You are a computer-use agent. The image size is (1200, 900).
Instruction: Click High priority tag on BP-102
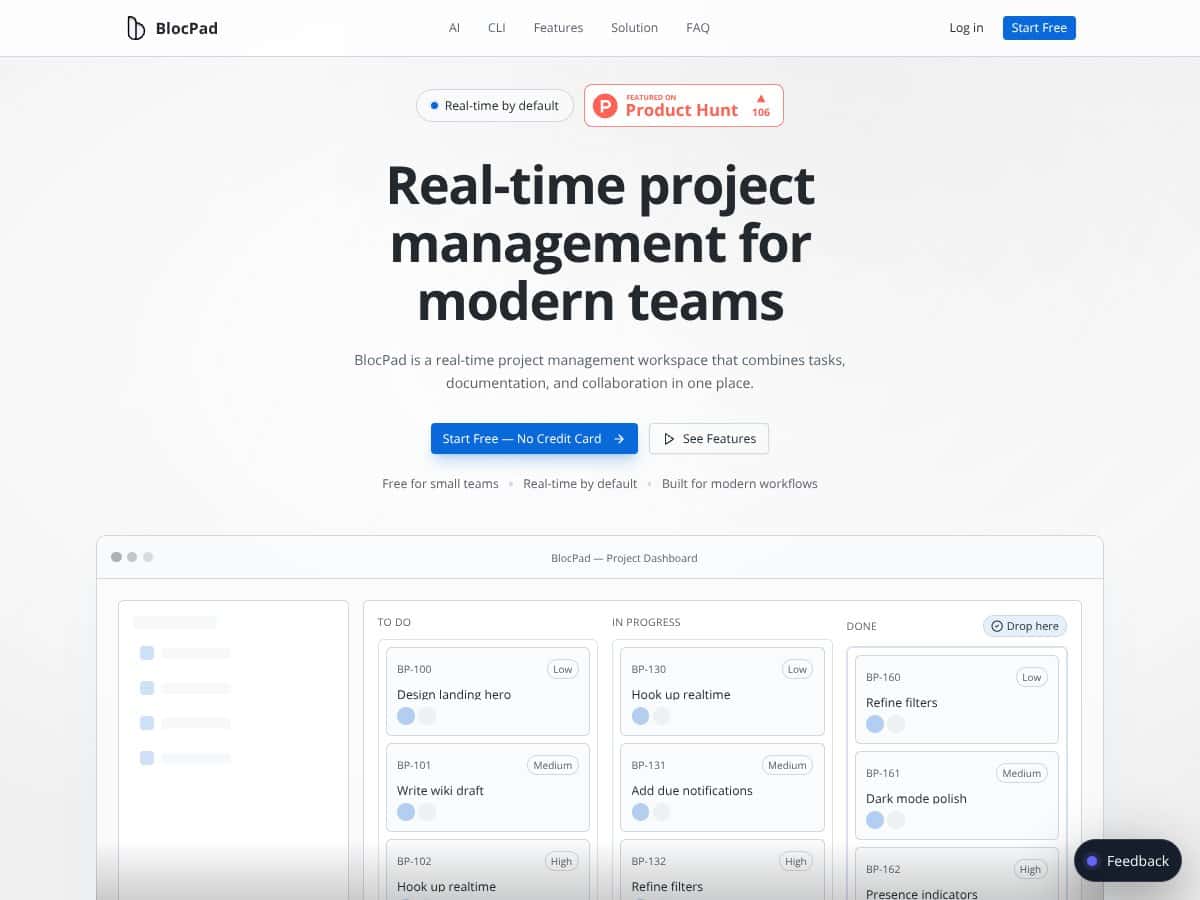[562, 861]
